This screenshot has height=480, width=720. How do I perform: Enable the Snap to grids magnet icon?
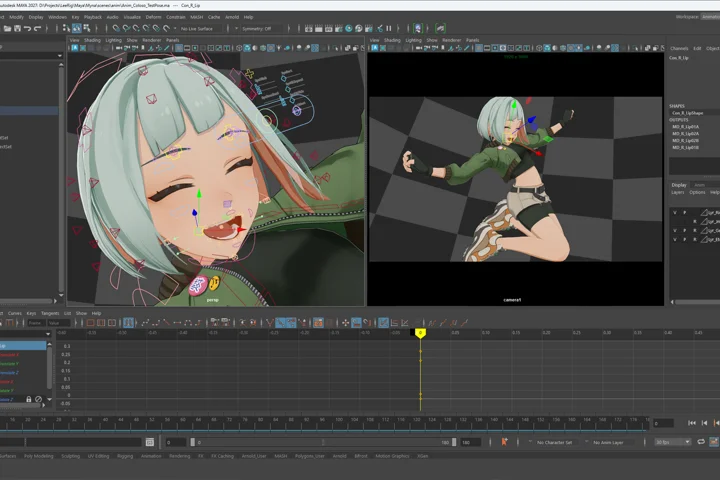point(116,28)
